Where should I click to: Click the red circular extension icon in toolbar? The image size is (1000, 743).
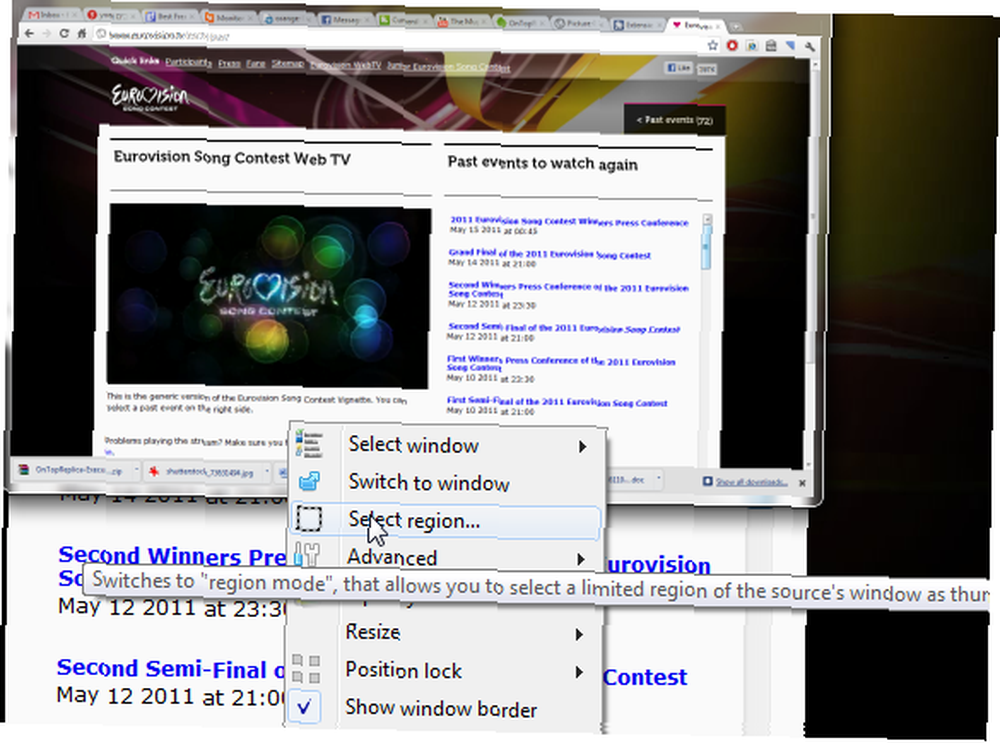click(732, 46)
